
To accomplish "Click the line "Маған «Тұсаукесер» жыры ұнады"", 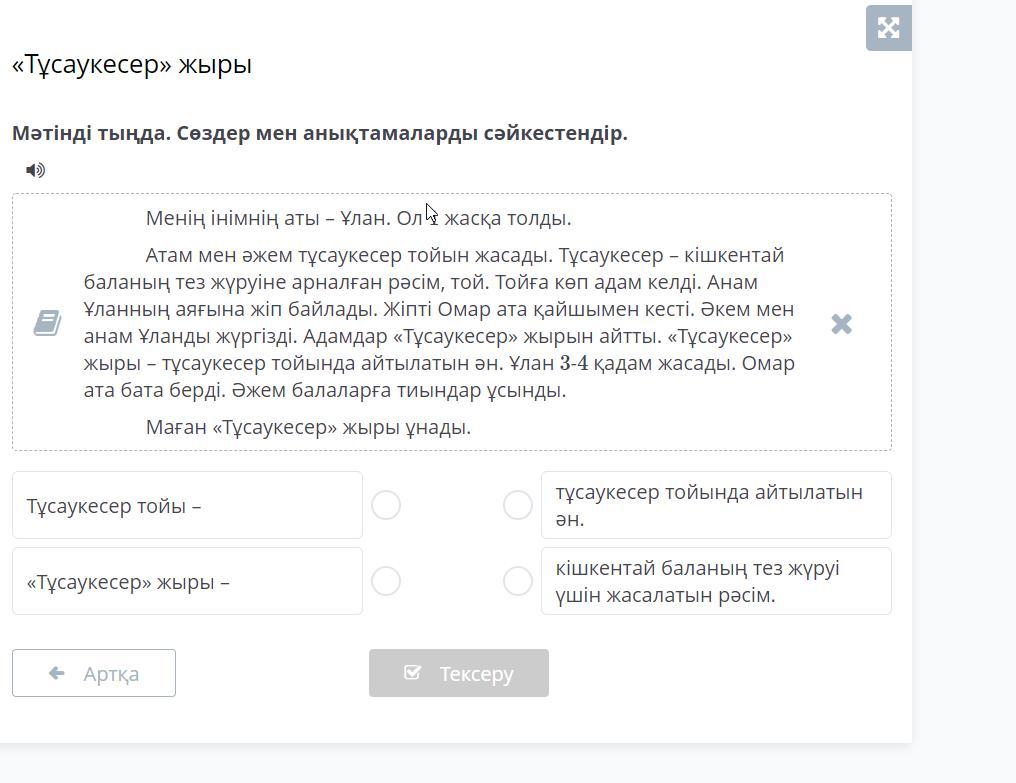I will [x=308, y=427].
